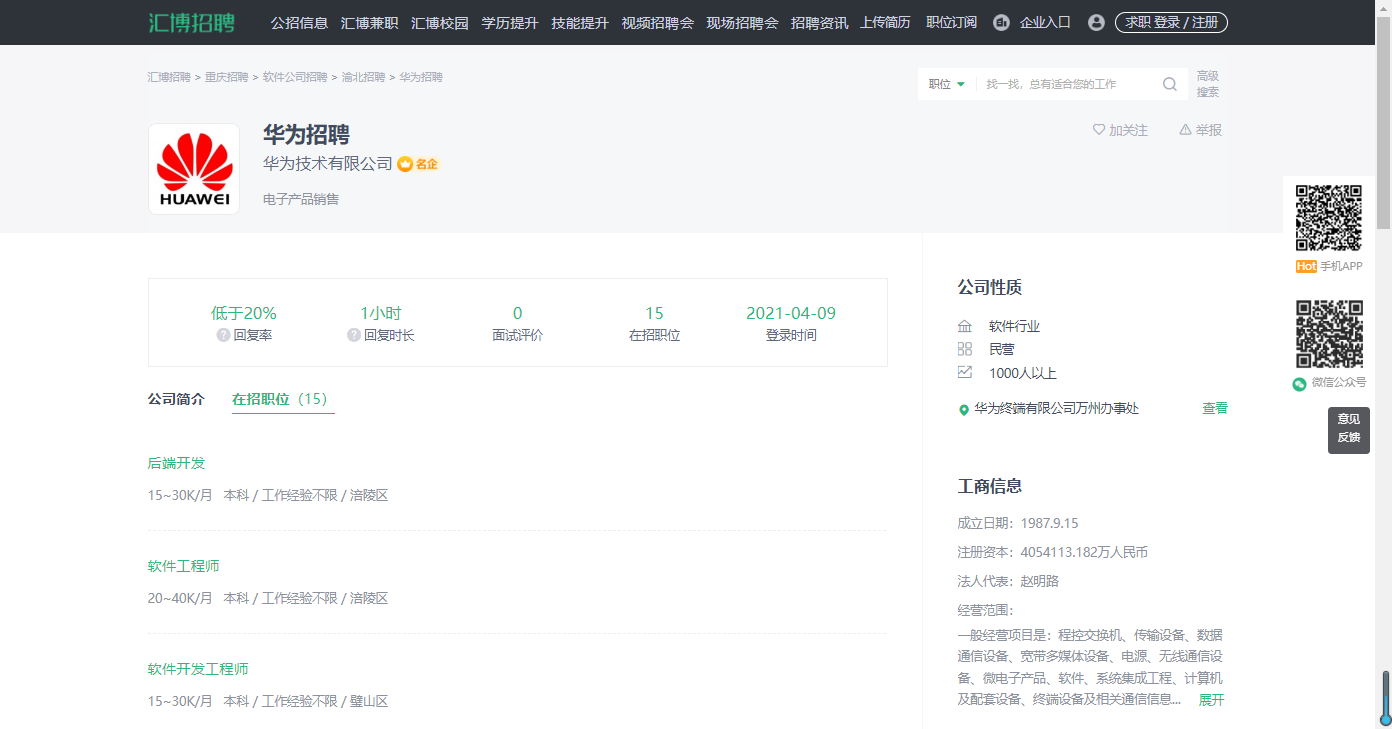1392x729 pixels.
Task: Click the 民营 company type icon
Action: (965, 349)
